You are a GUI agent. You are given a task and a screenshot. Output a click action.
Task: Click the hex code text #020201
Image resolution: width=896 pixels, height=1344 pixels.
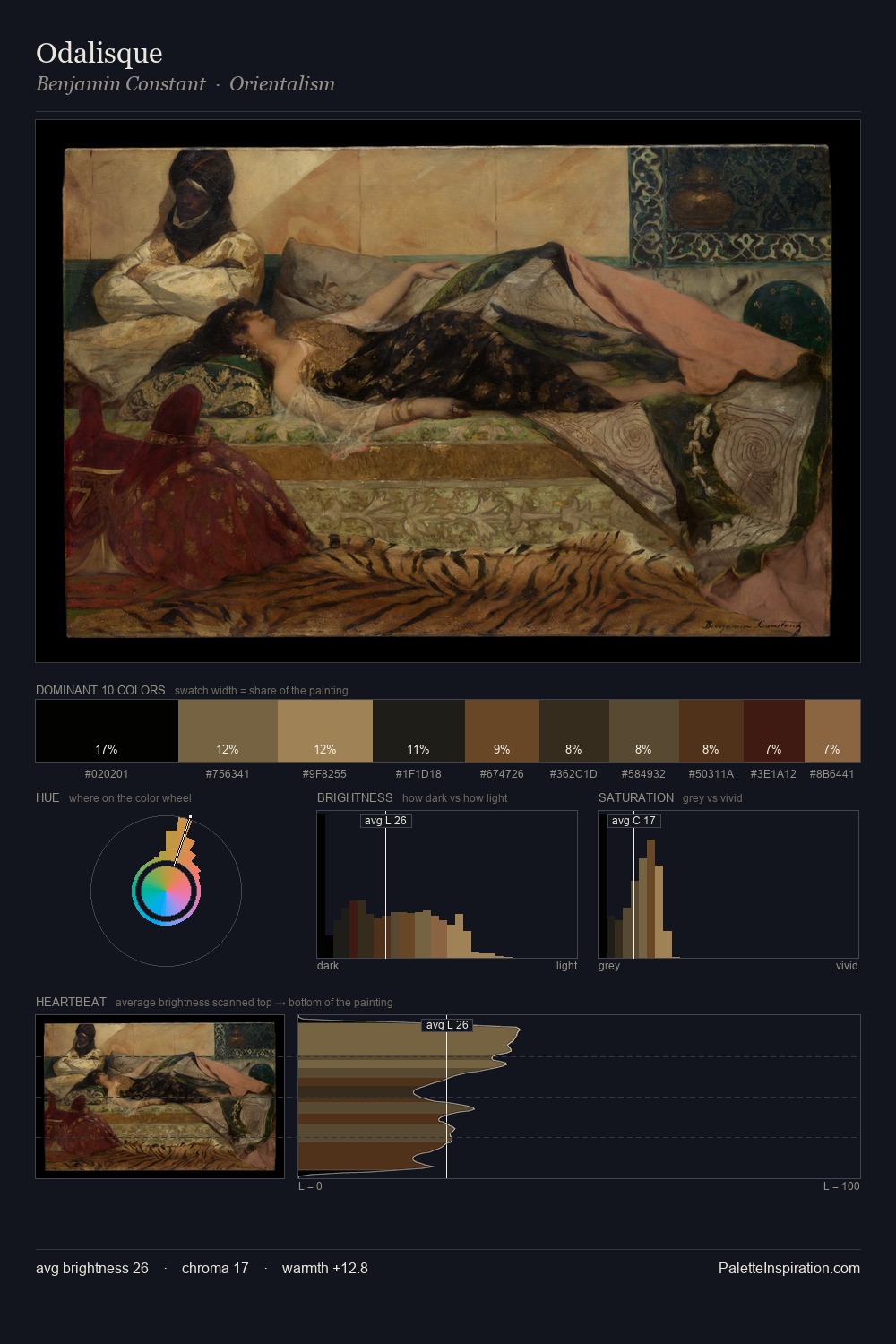coord(107,774)
